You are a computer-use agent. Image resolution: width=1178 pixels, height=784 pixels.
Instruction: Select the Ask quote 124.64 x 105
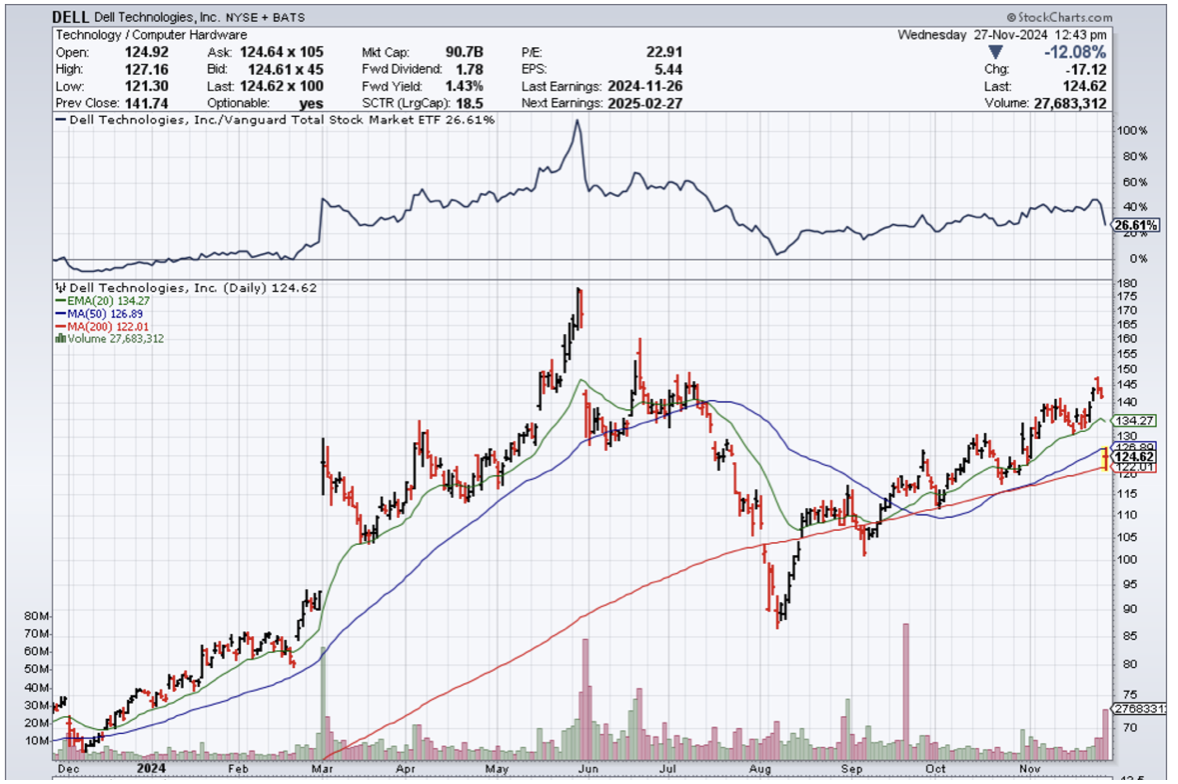tap(282, 53)
